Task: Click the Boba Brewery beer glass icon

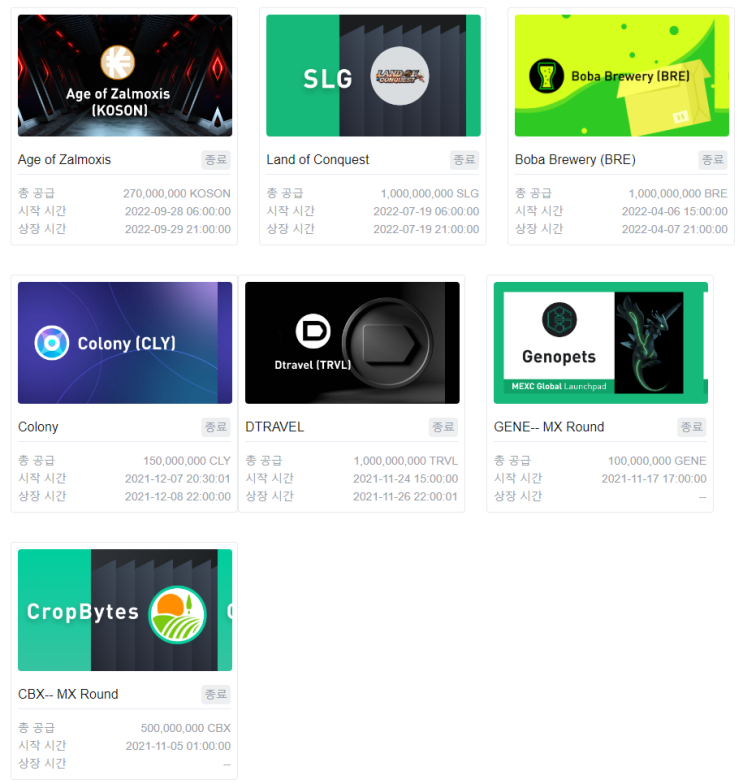Action: point(546,76)
